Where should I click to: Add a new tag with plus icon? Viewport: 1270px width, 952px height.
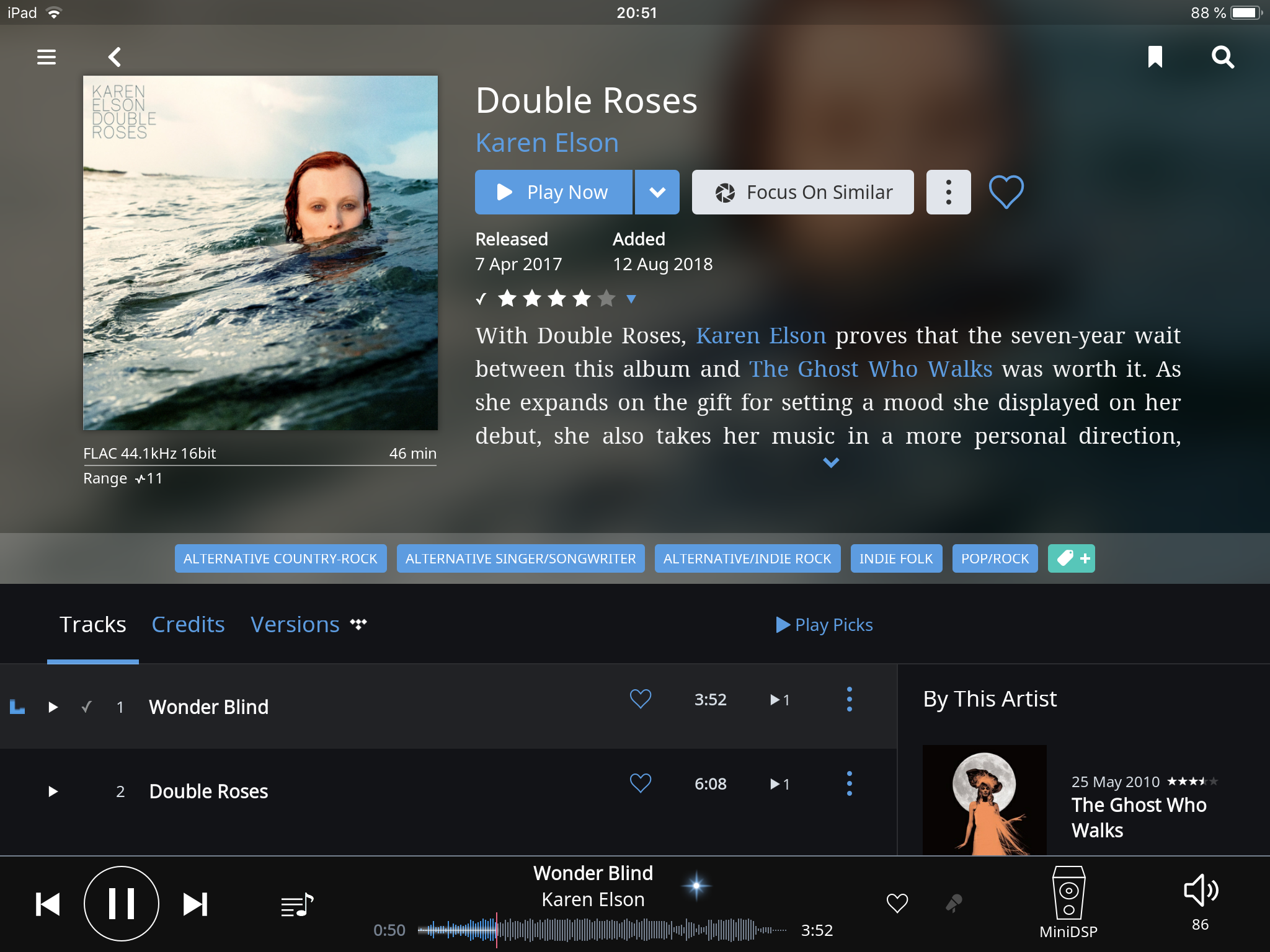pos(1071,558)
